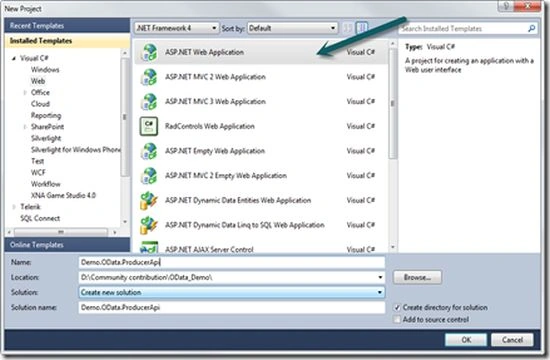Screen dimensions: 550x360
Task: Click tree scroll right arrow
Action: coord(114,232)
